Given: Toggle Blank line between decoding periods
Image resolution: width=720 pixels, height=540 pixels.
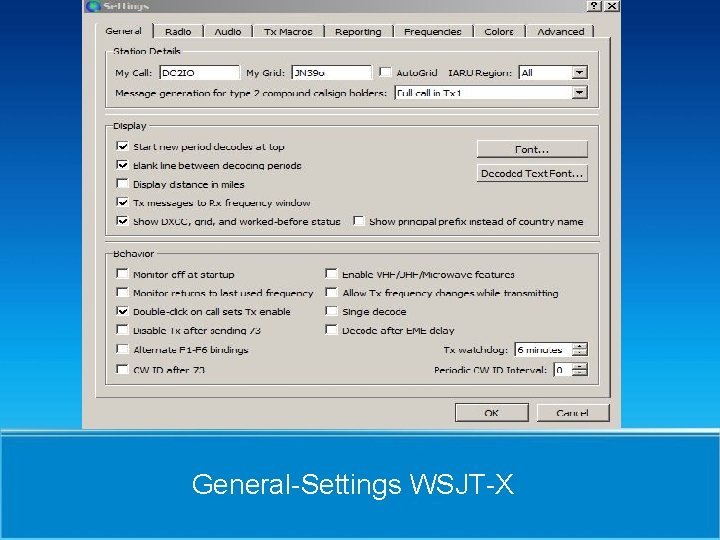Looking at the screenshot, I should coord(122,165).
